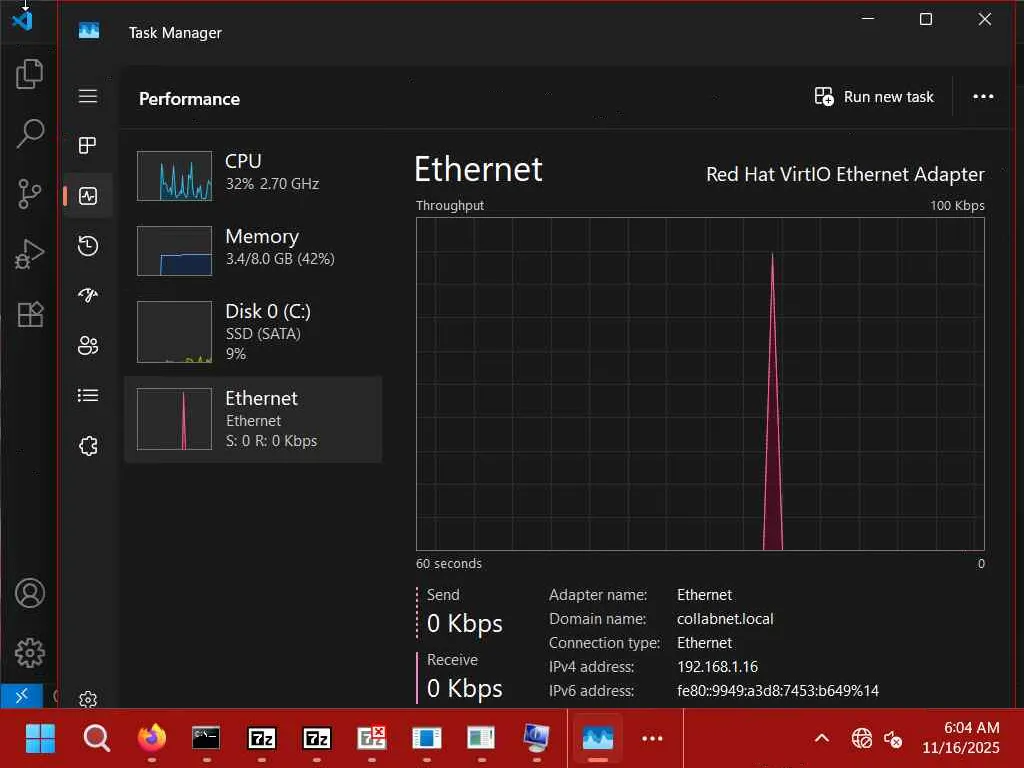1024x768 pixels.
Task: Open VS Code Accounts icon
Action: 29,593
